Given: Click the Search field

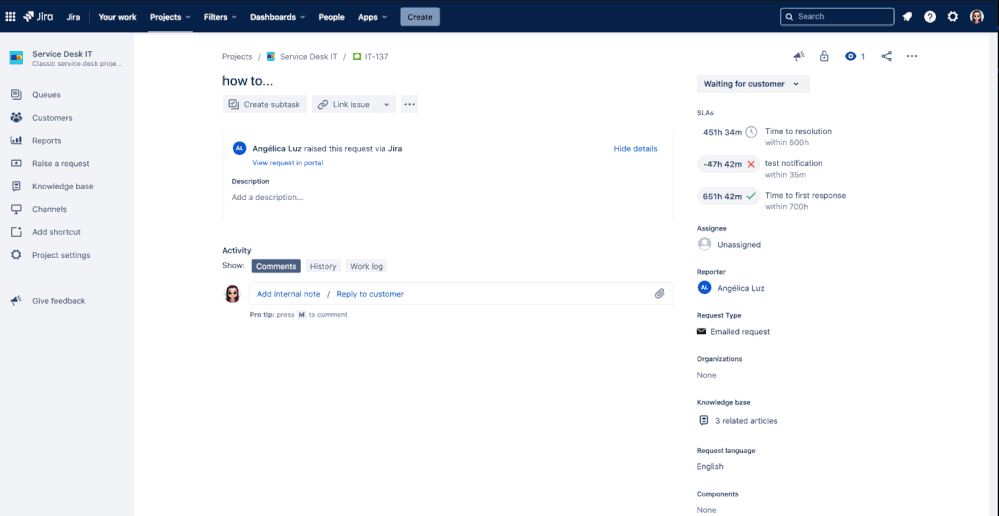Looking at the screenshot, I should pyautogui.click(x=837, y=17).
